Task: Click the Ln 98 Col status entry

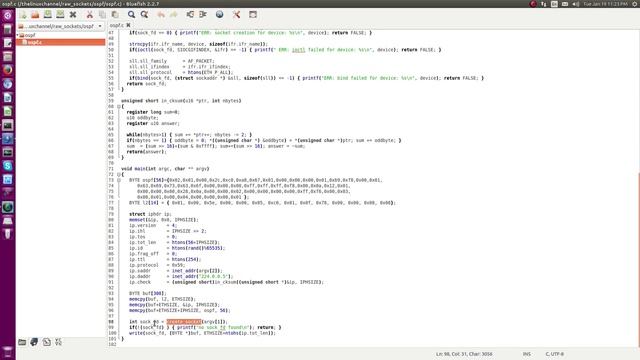Action: pos(464,354)
